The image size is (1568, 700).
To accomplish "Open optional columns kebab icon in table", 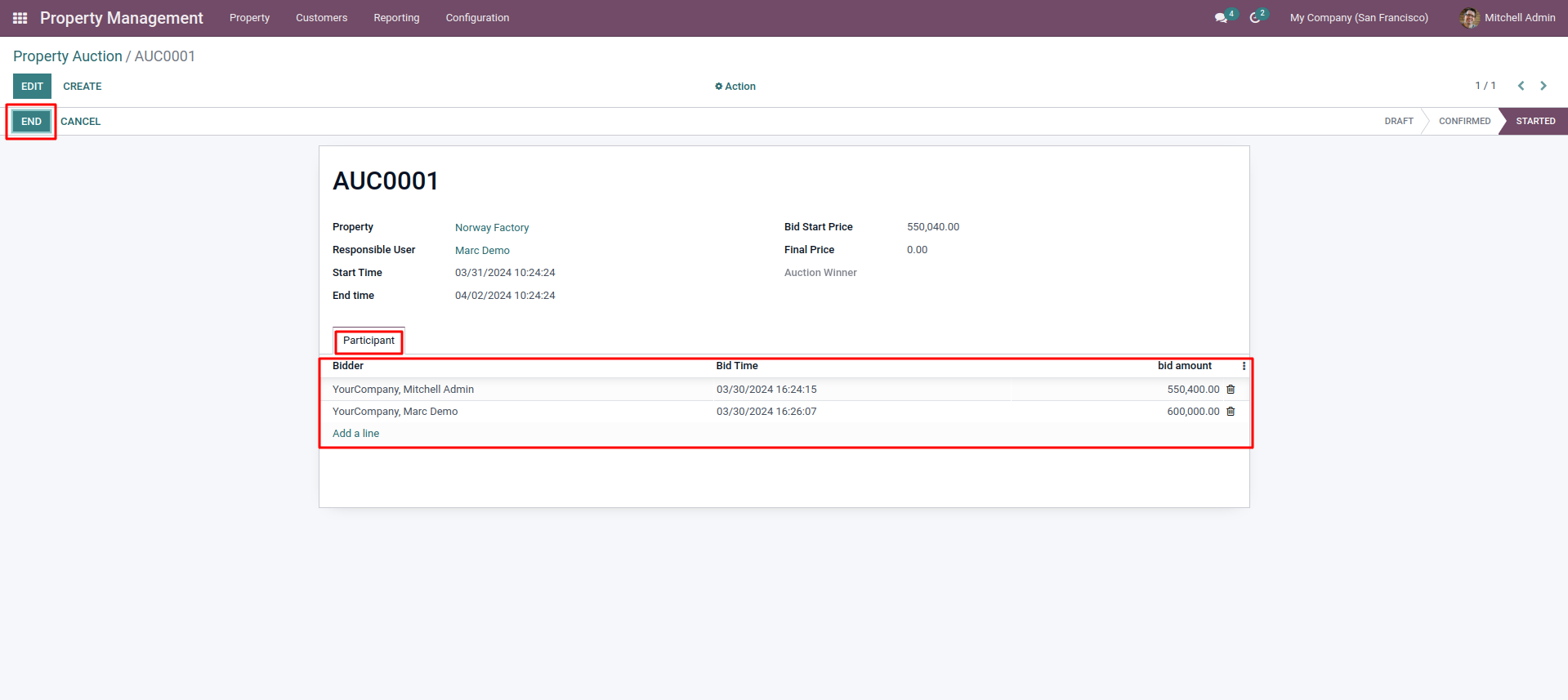I will [1244, 366].
